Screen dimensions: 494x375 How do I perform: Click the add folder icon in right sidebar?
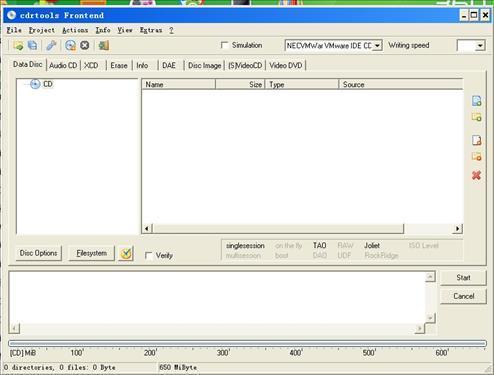[x=477, y=117]
